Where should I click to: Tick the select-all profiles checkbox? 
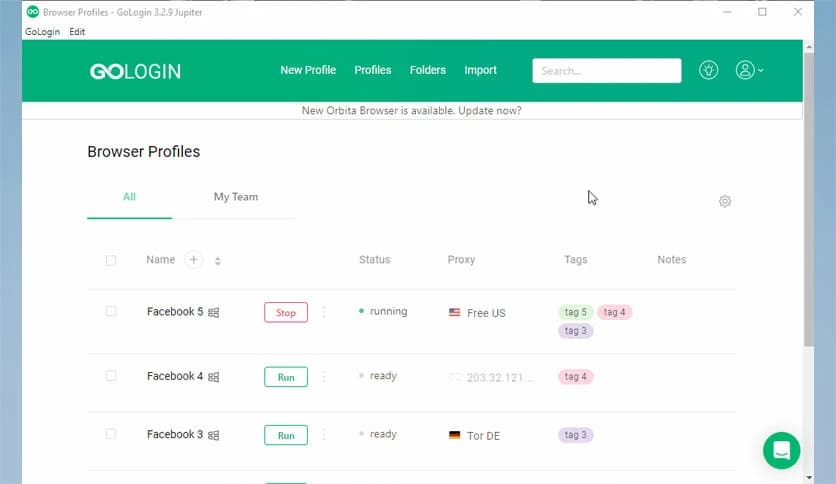point(111,260)
